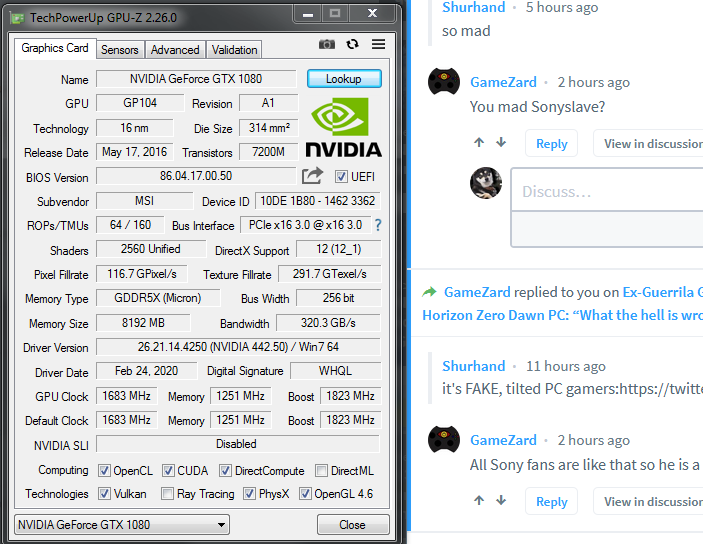Toggle the Vulkan checkbox
This screenshot has width=703, height=544.
pyautogui.click(x=104, y=494)
